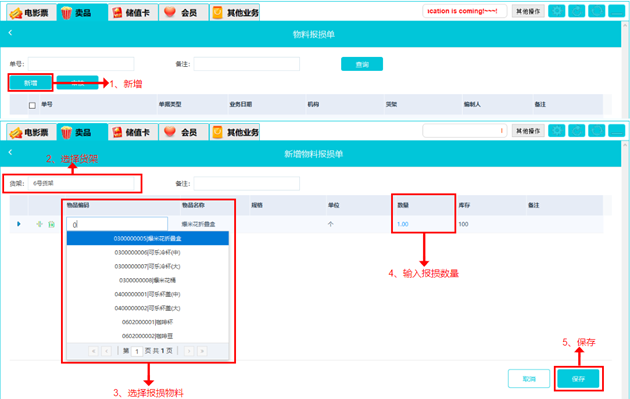Viewport: 630px width, 399px height.
Task: Choose 0602000001 咖啡杯 in the item list
Action: point(147,322)
